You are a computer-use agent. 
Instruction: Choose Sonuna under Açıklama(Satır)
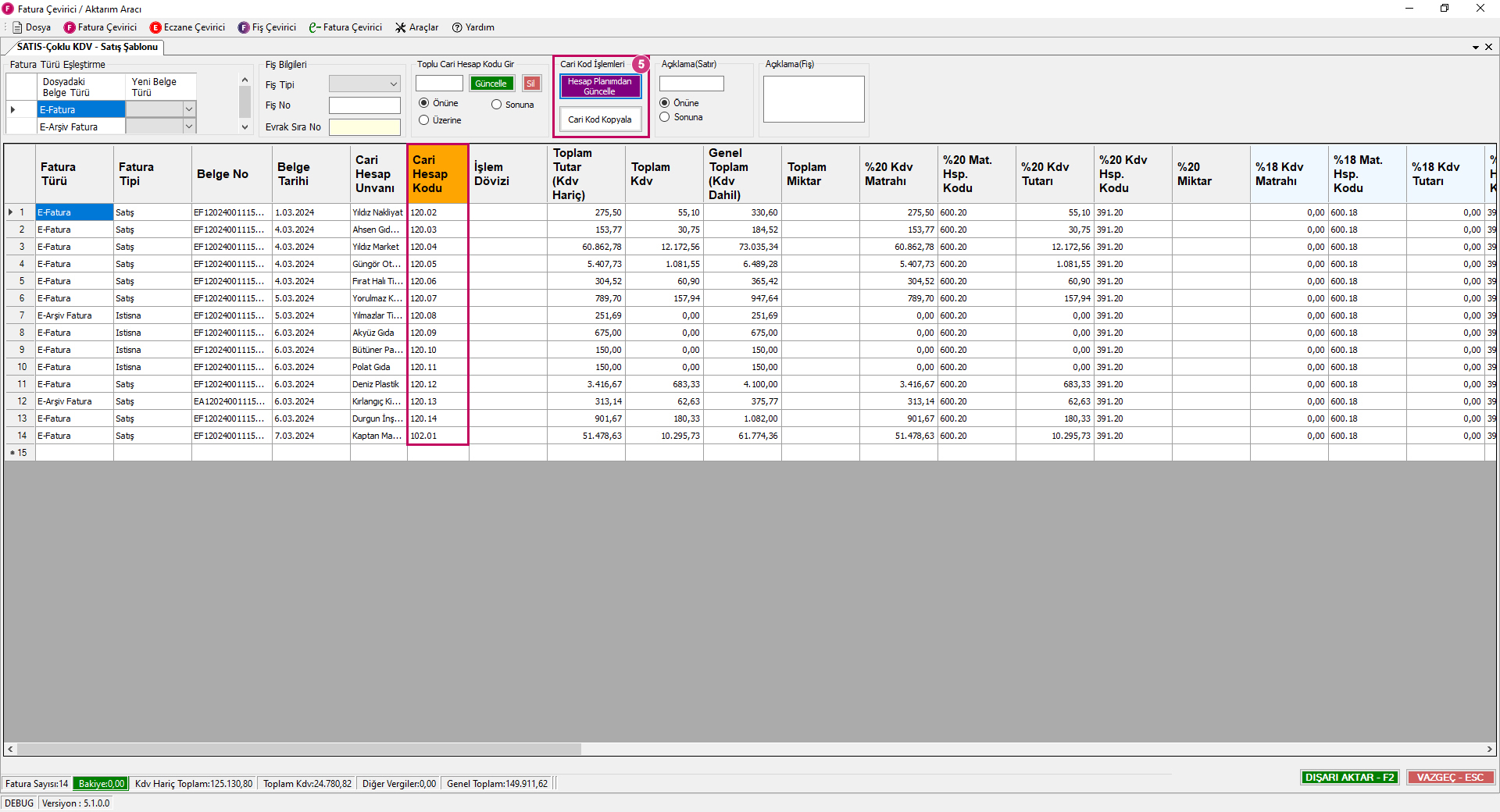coord(665,117)
